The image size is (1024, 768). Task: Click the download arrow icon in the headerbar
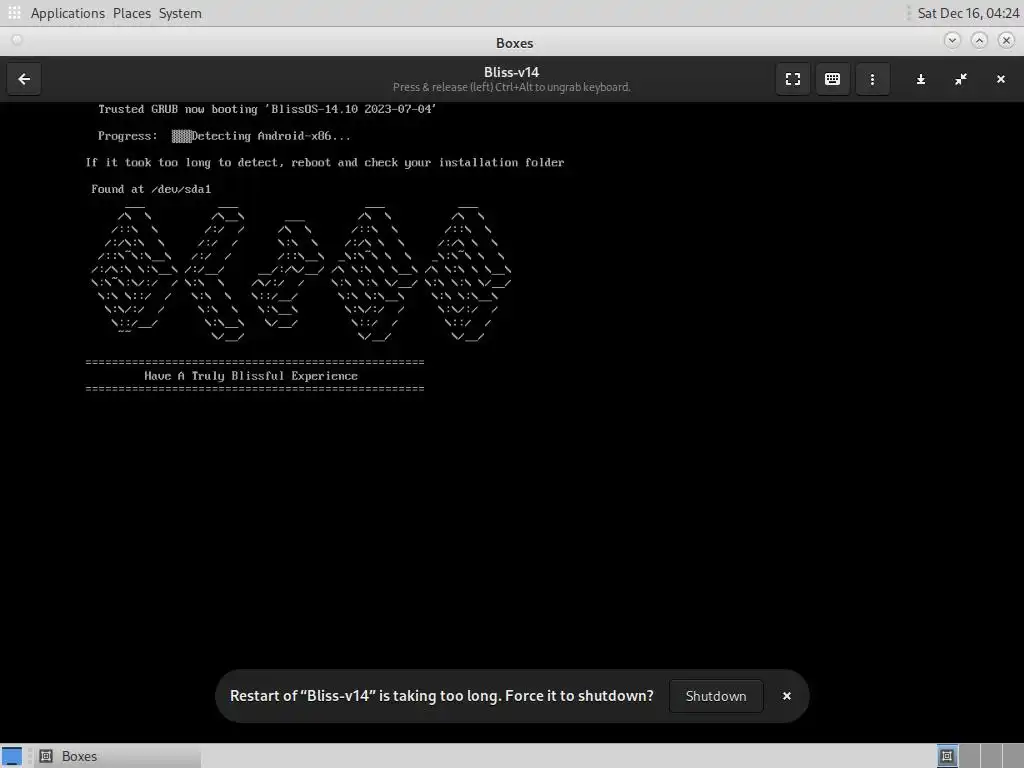(921, 79)
